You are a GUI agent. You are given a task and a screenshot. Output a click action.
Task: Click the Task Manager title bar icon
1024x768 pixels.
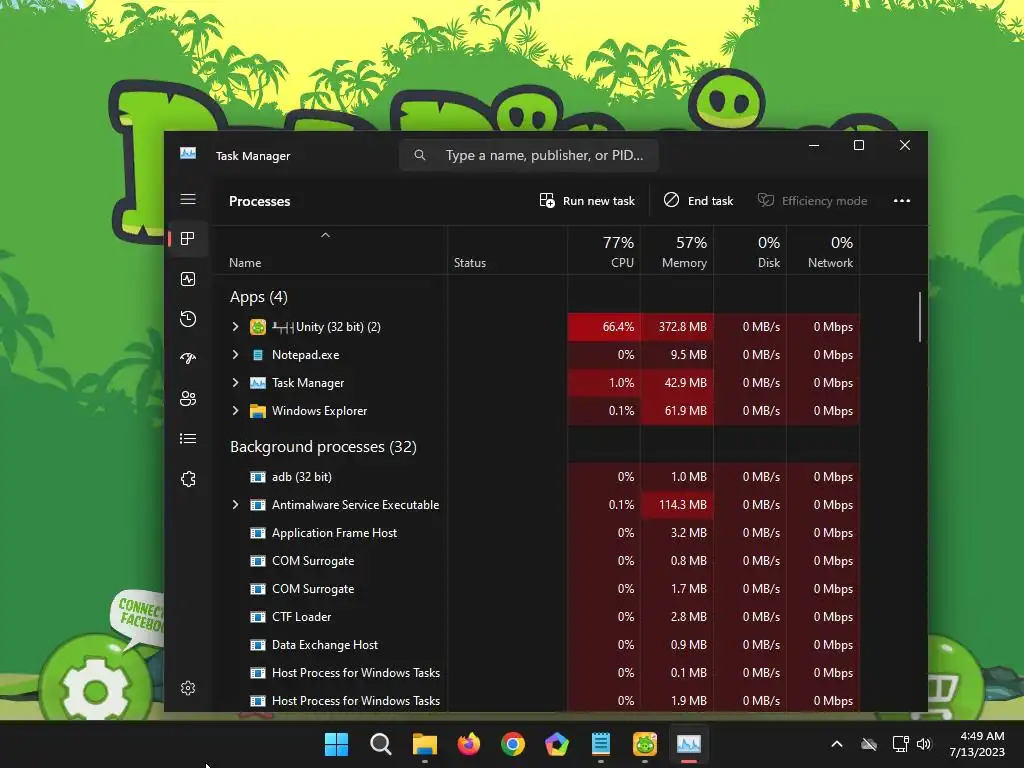pos(188,153)
